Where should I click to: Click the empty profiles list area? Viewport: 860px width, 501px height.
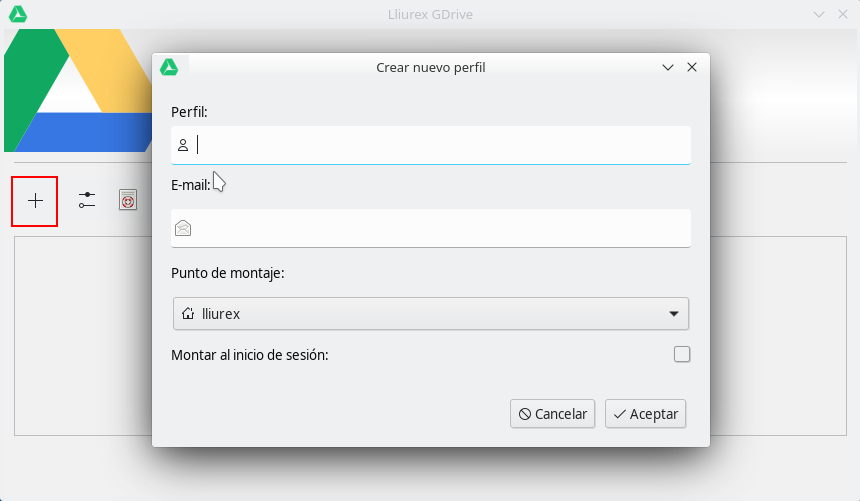(x=80, y=340)
